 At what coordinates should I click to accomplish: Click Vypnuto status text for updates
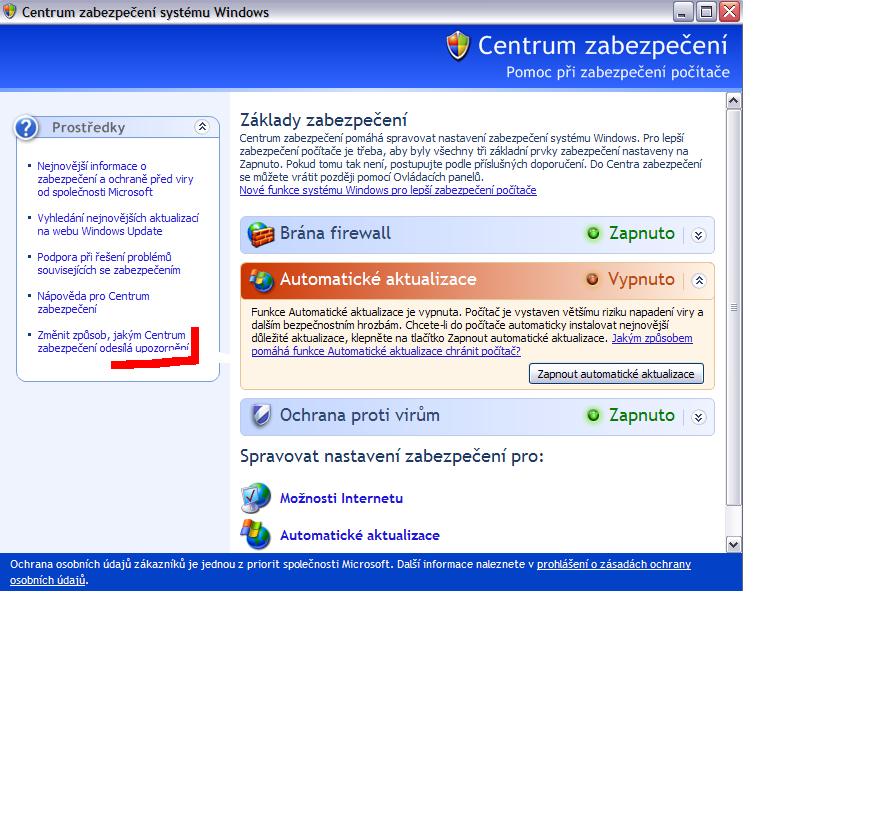tap(641, 279)
